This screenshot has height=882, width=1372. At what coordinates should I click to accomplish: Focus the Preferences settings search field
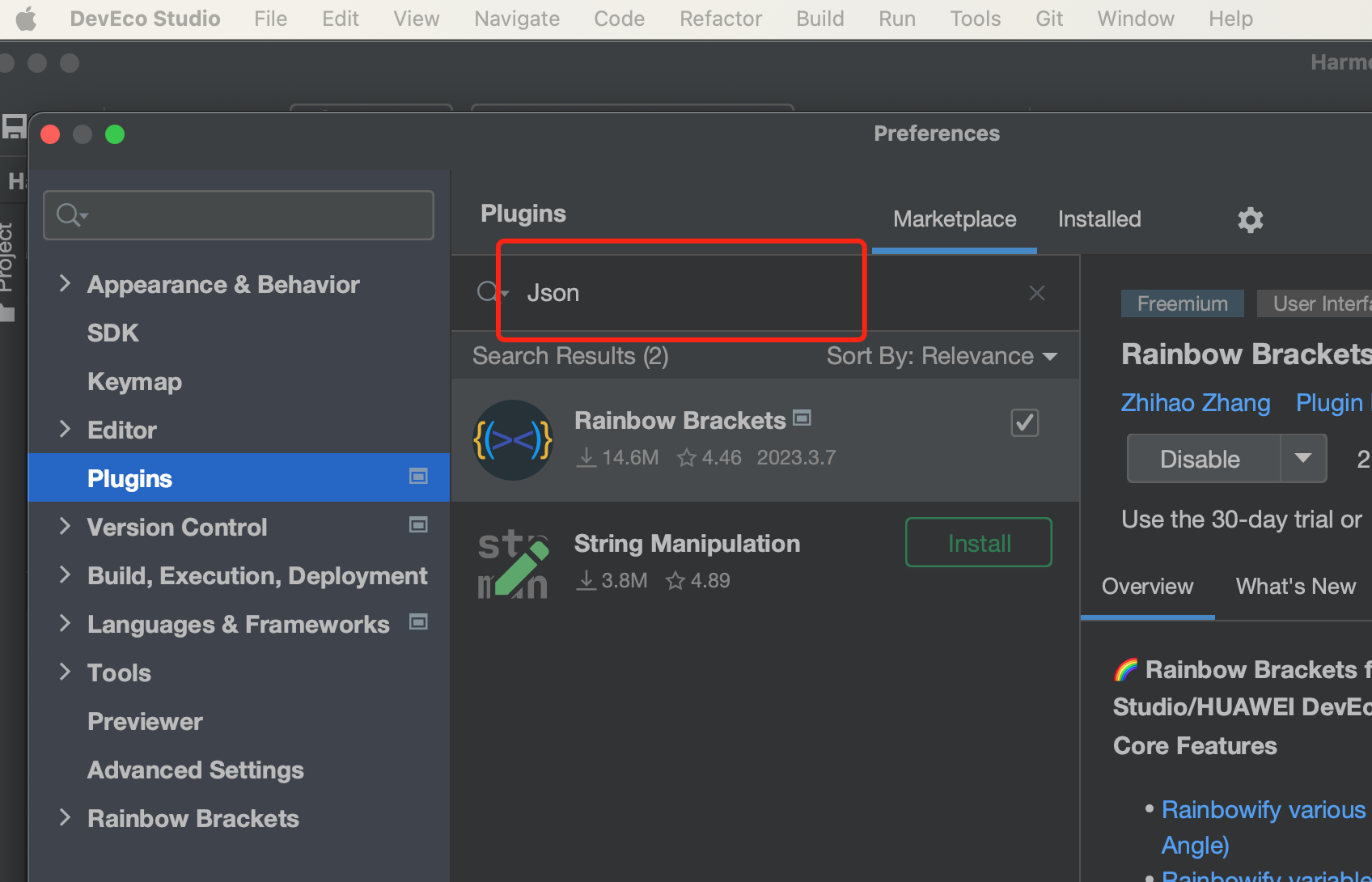coord(239,215)
